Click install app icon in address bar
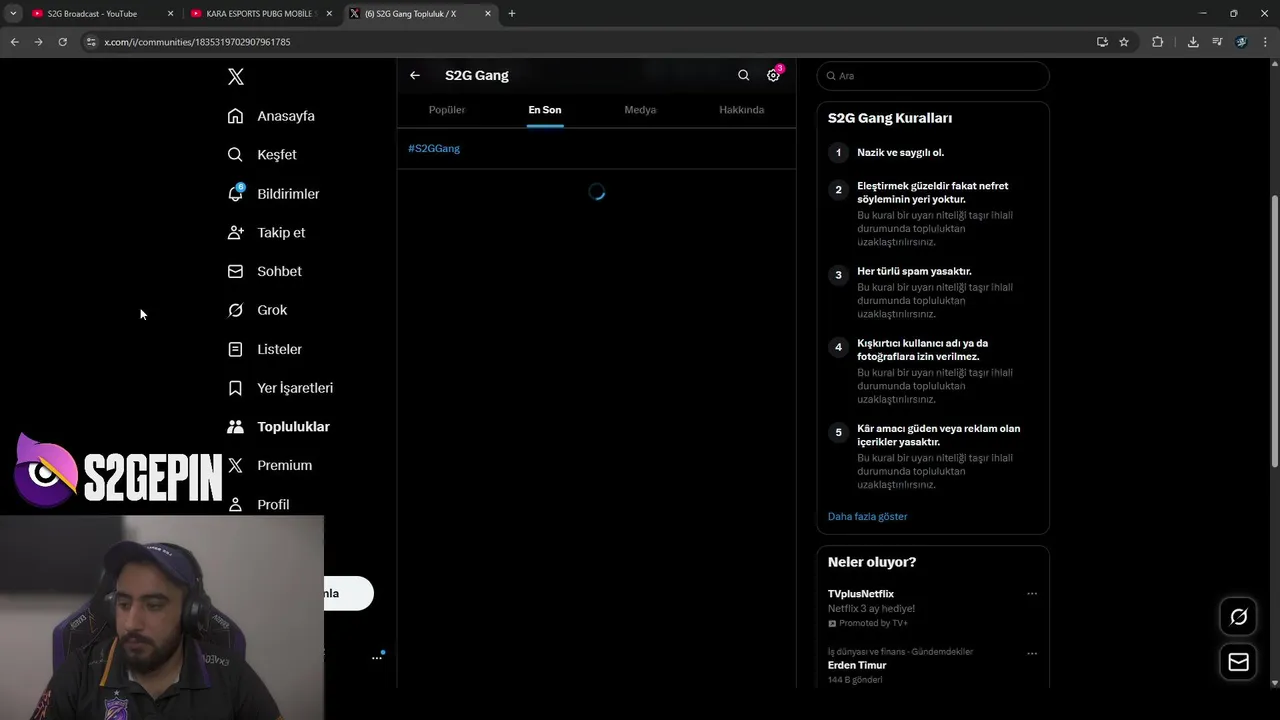The width and height of the screenshot is (1280, 720). [1102, 42]
